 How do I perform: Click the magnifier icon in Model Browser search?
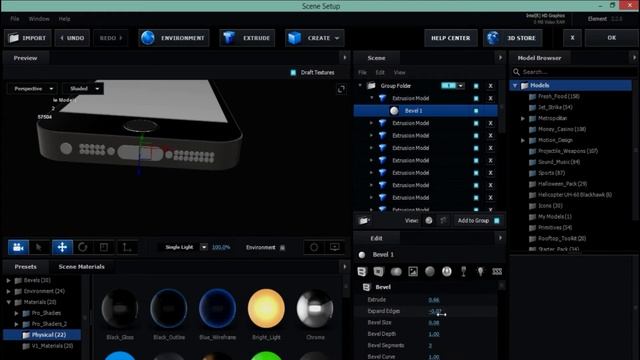tap(516, 72)
